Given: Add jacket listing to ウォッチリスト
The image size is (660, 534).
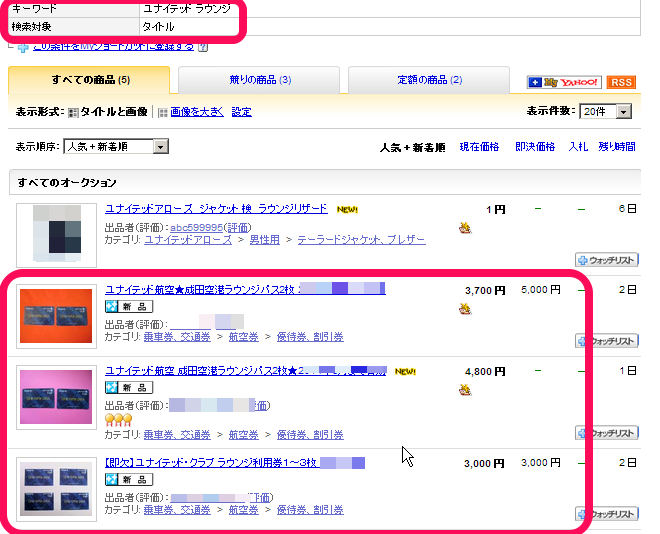Looking at the screenshot, I should [x=607, y=260].
